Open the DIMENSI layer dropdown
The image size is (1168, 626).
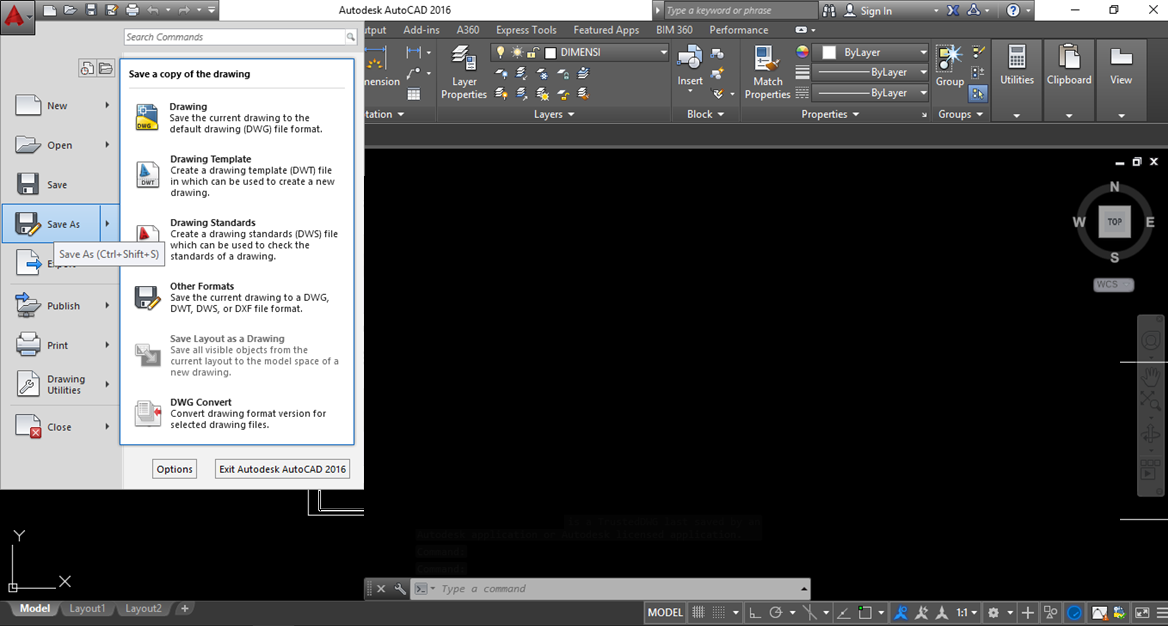(580, 53)
